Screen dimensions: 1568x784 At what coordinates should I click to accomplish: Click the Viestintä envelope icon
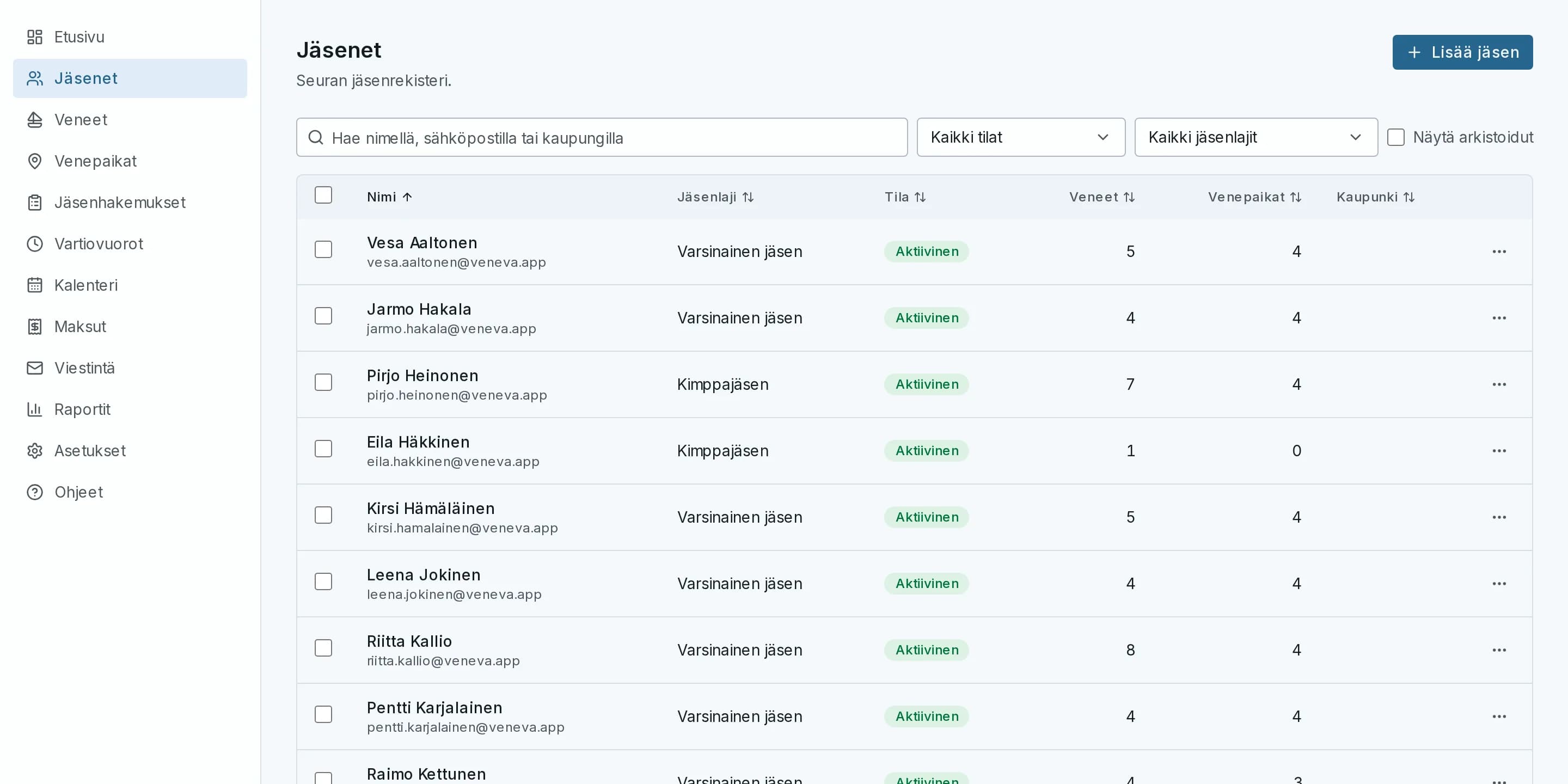tap(35, 368)
